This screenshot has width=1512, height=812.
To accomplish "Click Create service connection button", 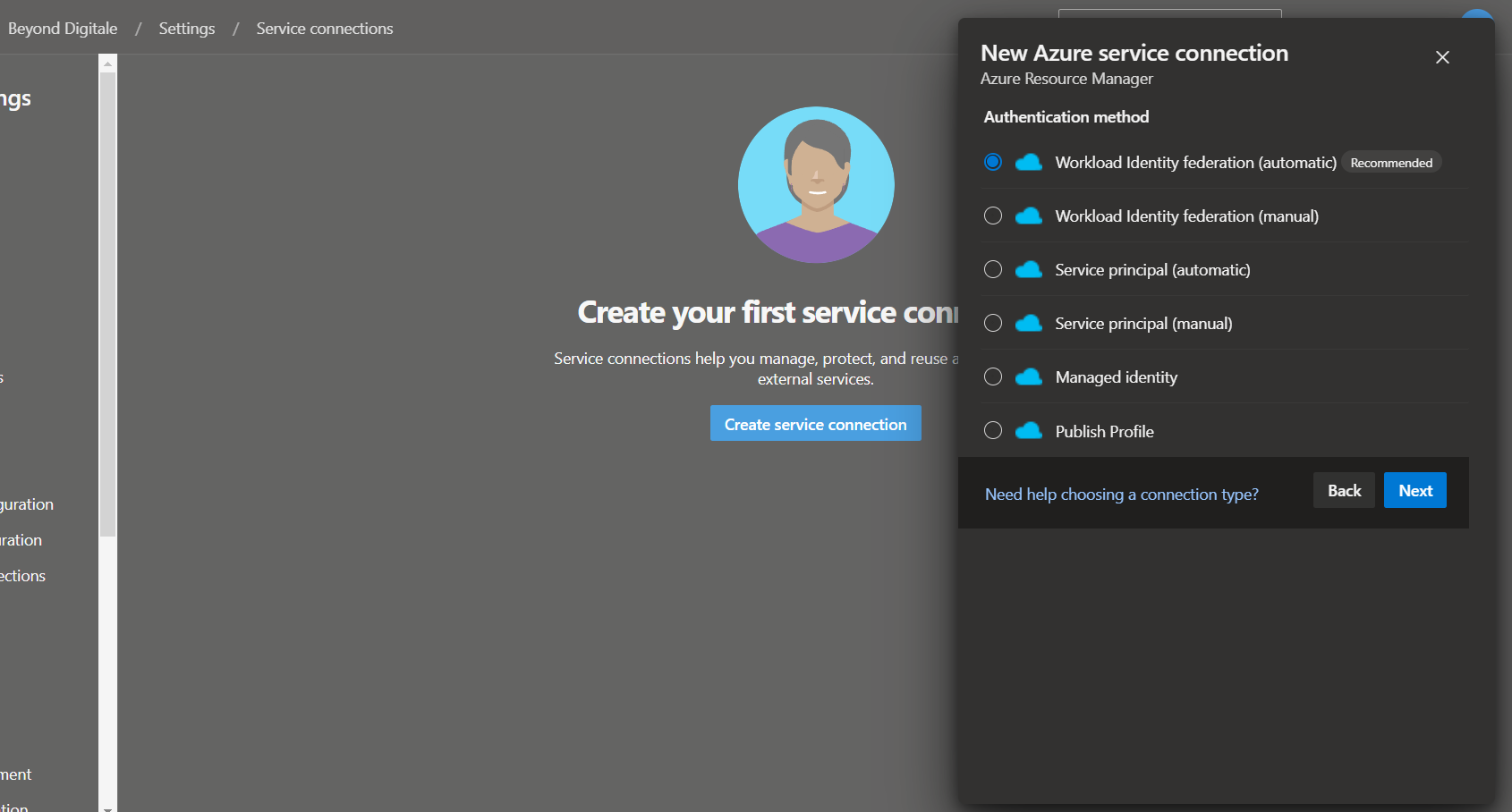I will (x=816, y=424).
